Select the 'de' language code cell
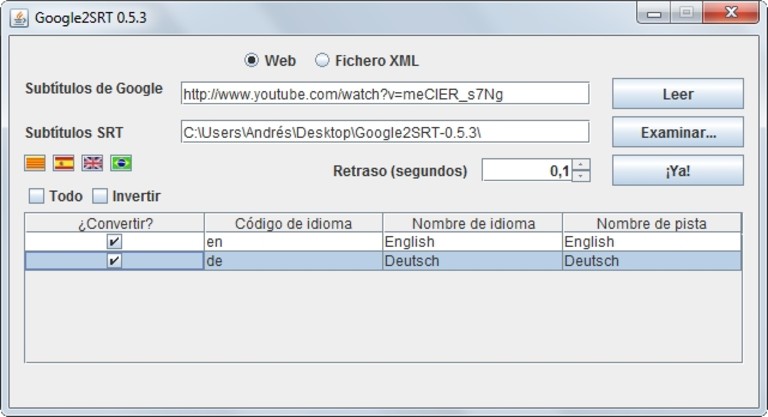The height and width of the screenshot is (417, 768). tap(293, 261)
